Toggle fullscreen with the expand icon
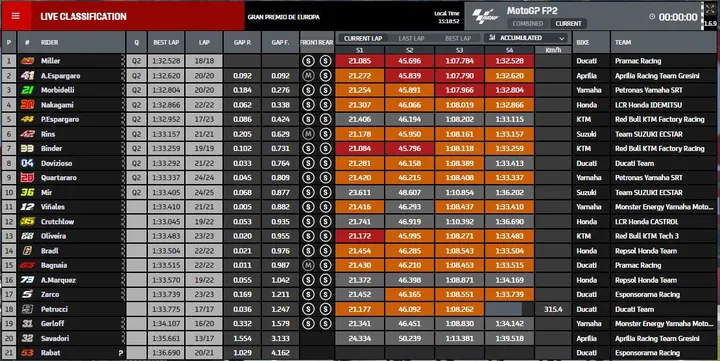 pyautogui.click(x=710, y=9)
